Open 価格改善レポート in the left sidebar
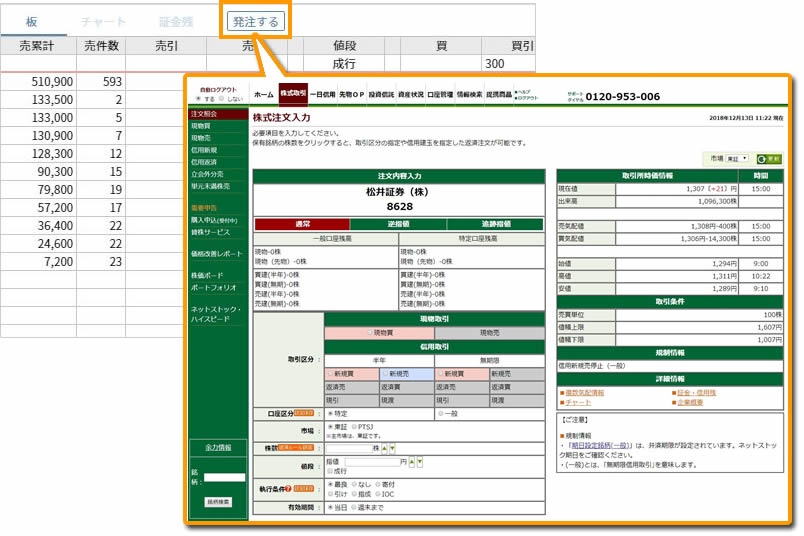Viewport: 804px width, 536px height. pyautogui.click(x=218, y=254)
